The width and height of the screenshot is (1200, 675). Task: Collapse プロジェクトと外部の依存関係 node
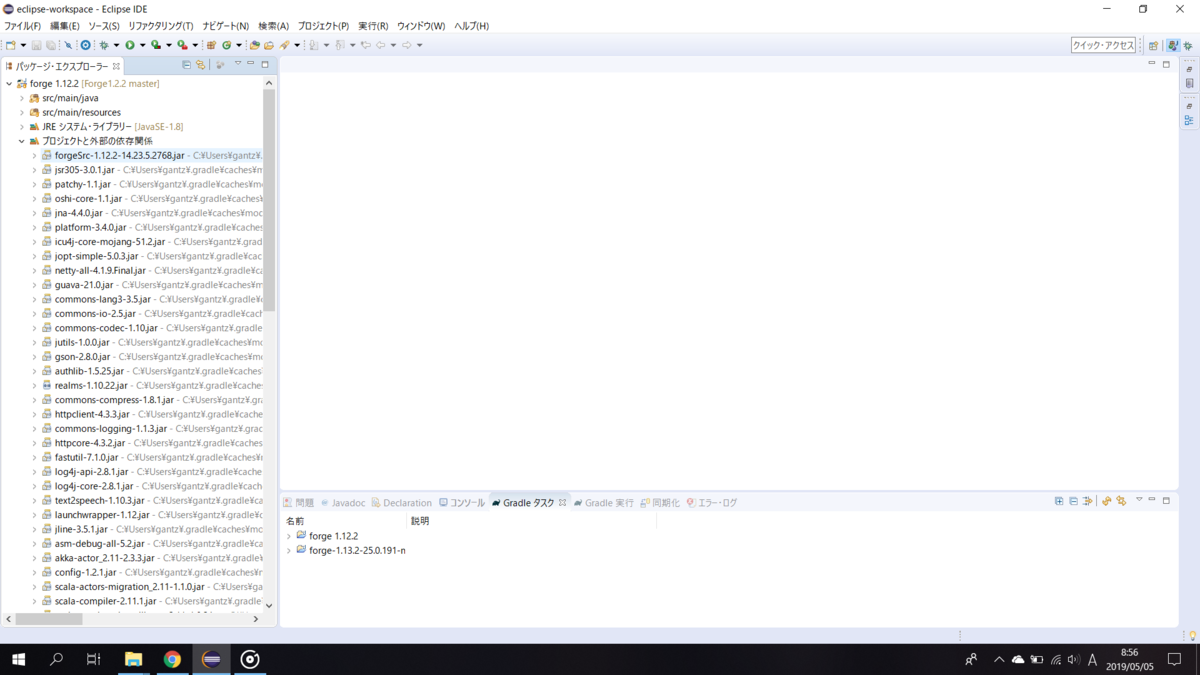point(20,141)
